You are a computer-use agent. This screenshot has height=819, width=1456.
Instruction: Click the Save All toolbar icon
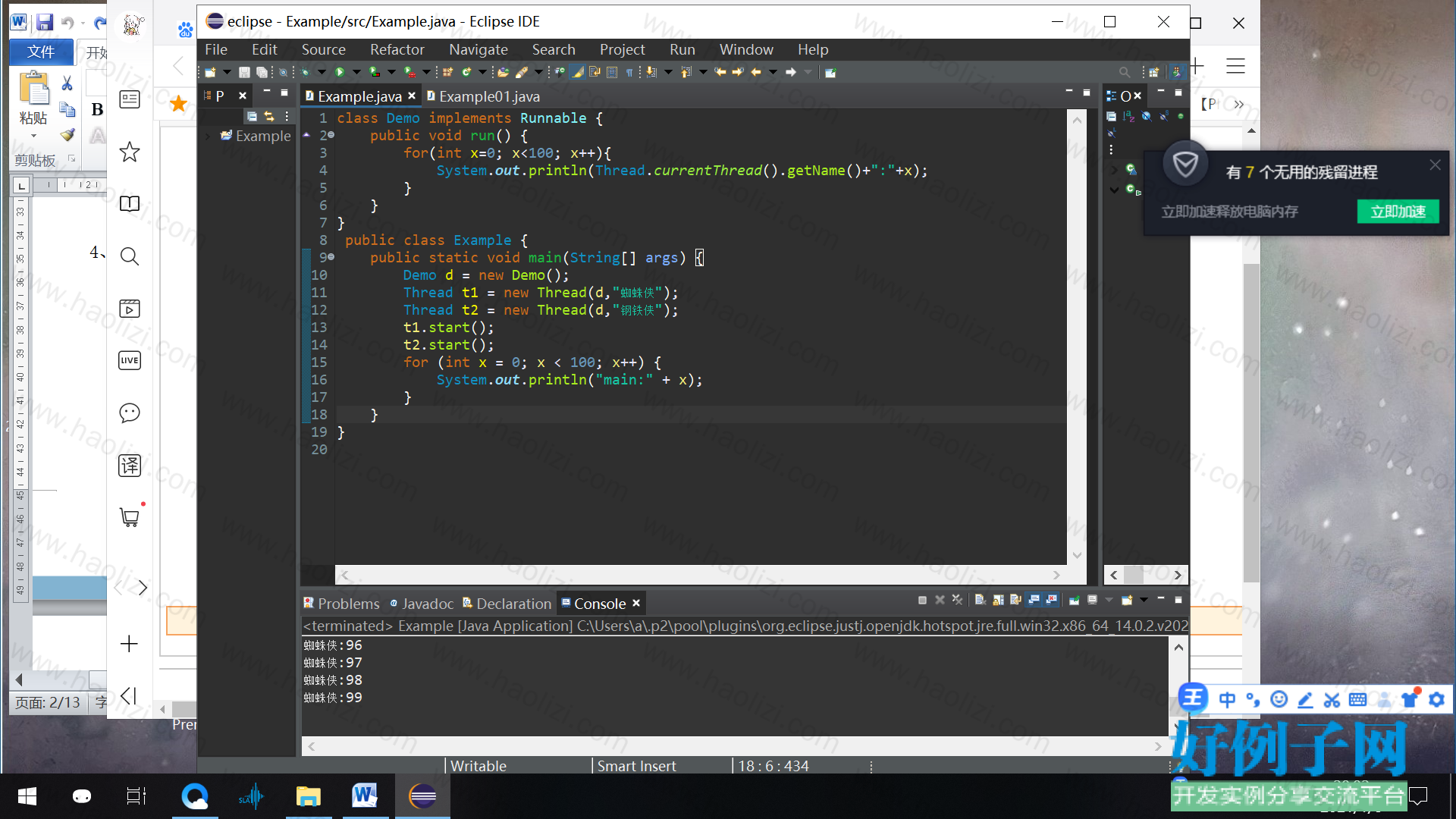point(262,72)
